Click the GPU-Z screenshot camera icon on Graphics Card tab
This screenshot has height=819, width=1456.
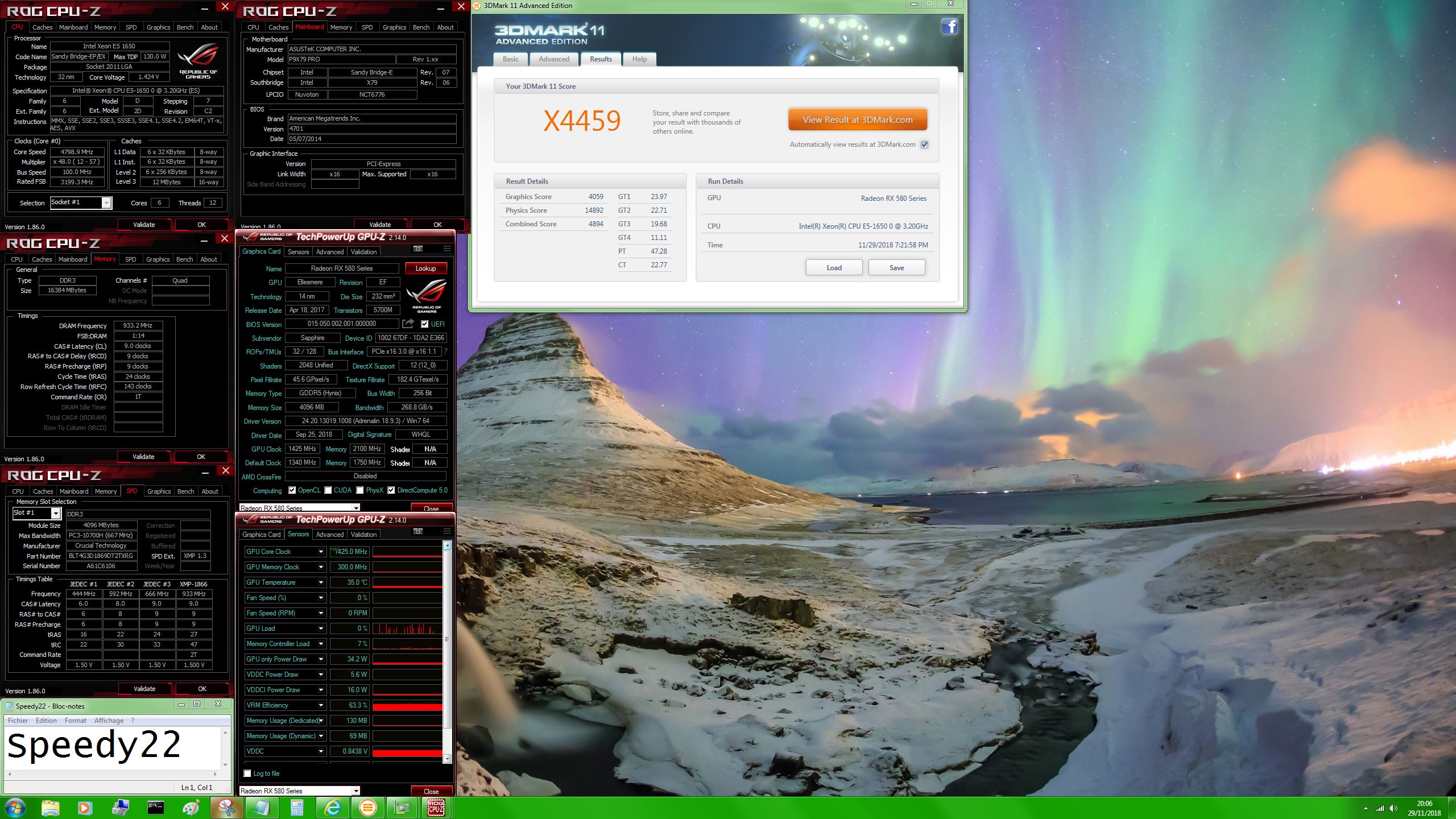tap(418, 249)
